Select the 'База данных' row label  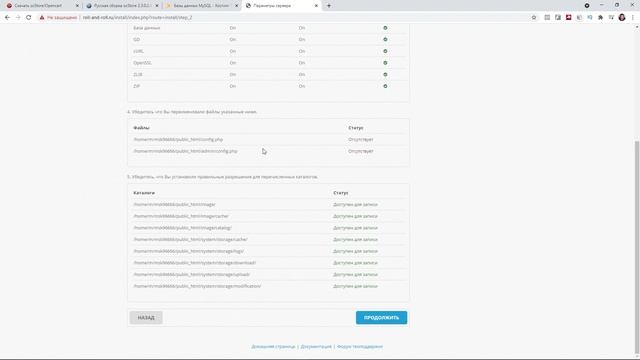147,28
